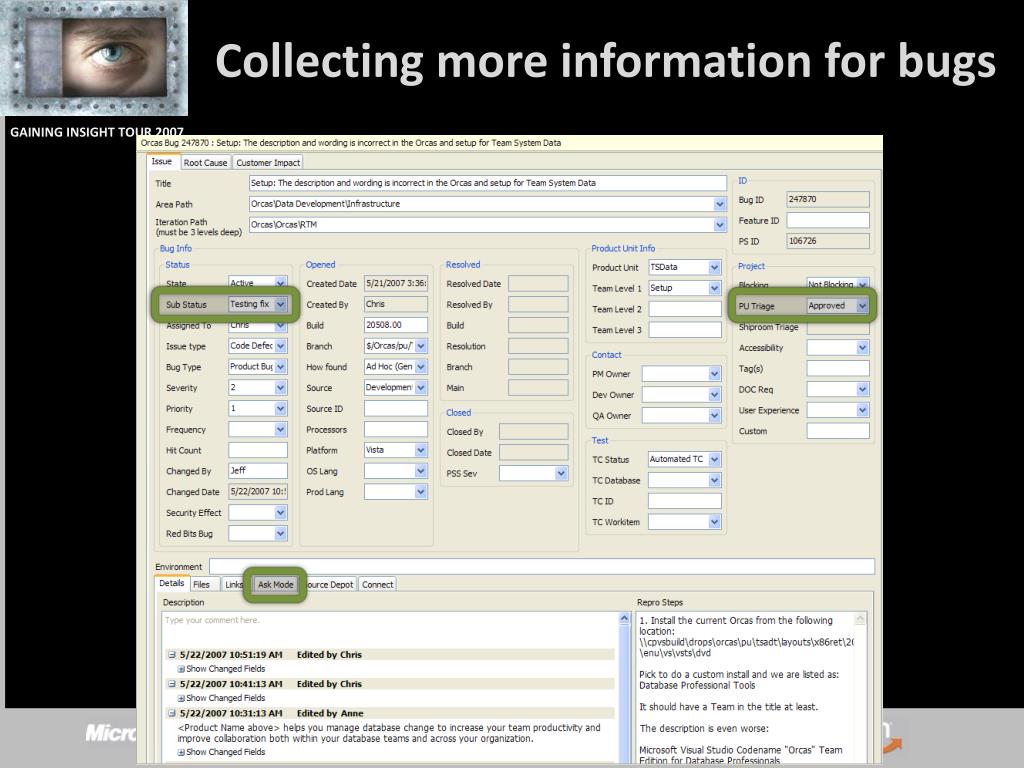Click the Source ID input field
1024x768 pixels.
(396, 409)
